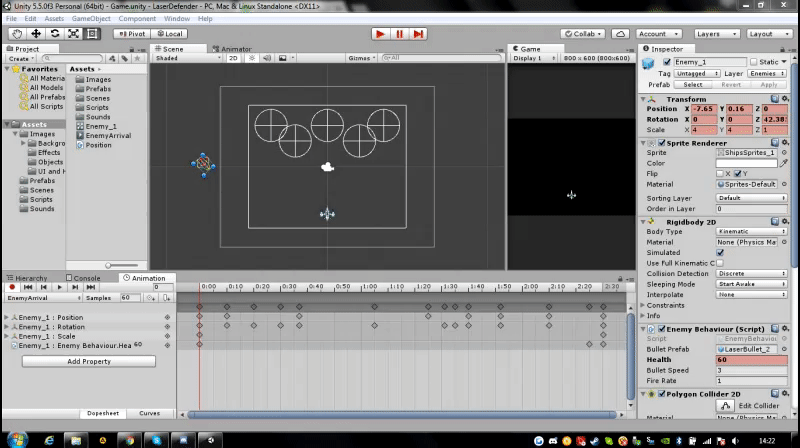Select the Hand tool in toolbar

18,33
